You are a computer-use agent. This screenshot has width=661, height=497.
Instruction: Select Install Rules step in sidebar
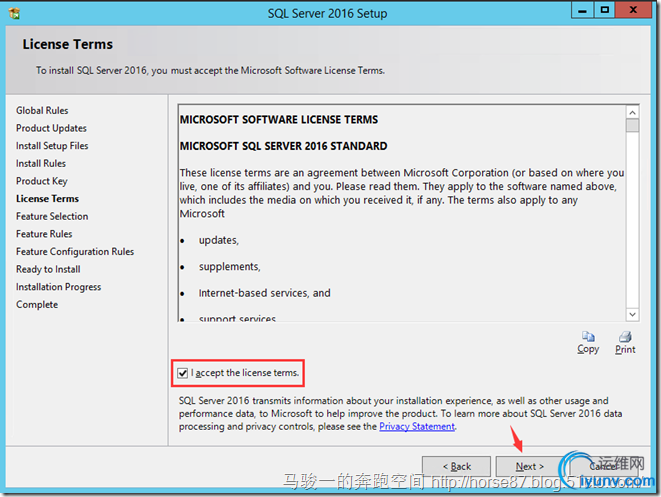41,164
